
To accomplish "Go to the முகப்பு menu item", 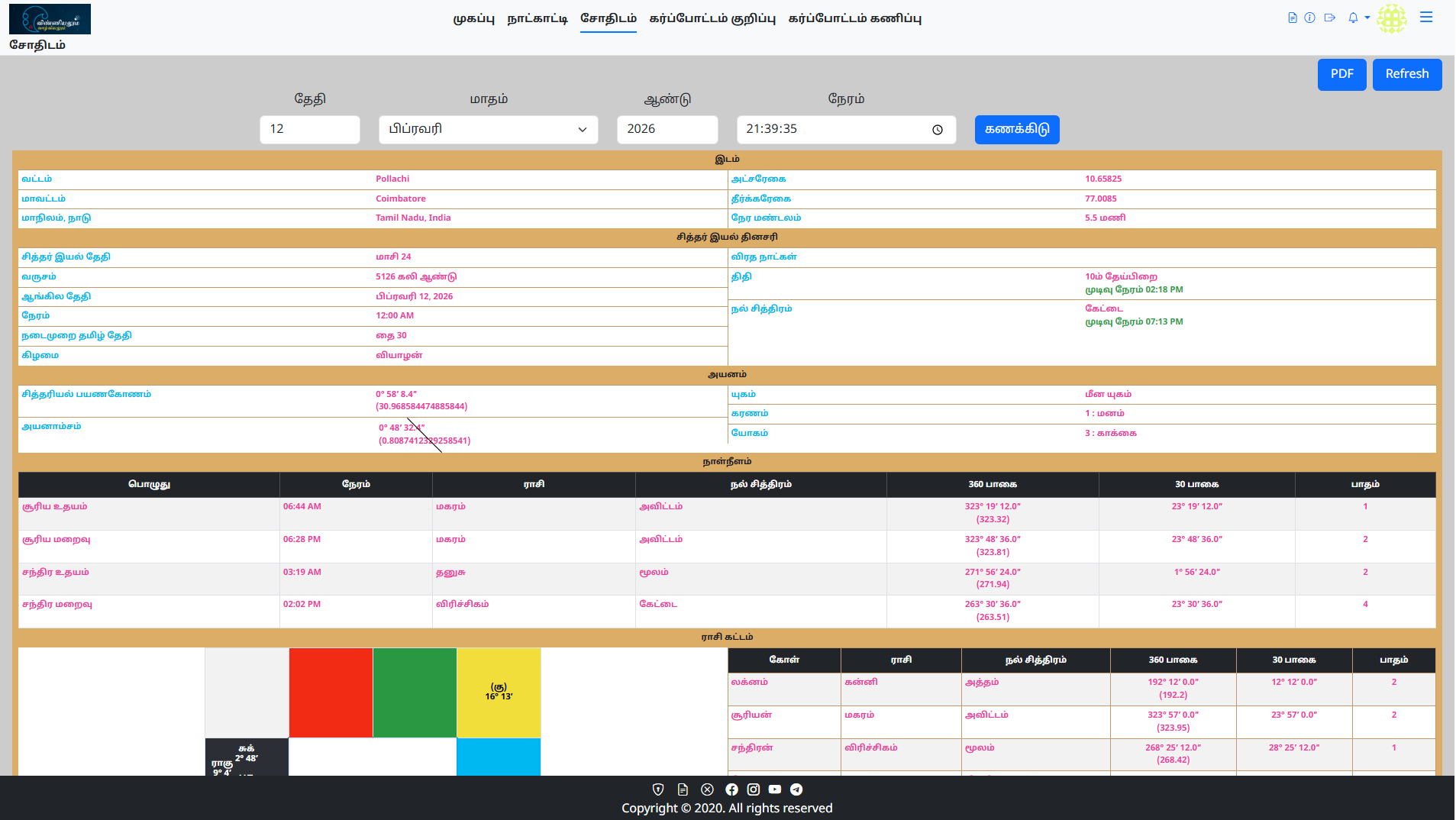I will [x=473, y=18].
